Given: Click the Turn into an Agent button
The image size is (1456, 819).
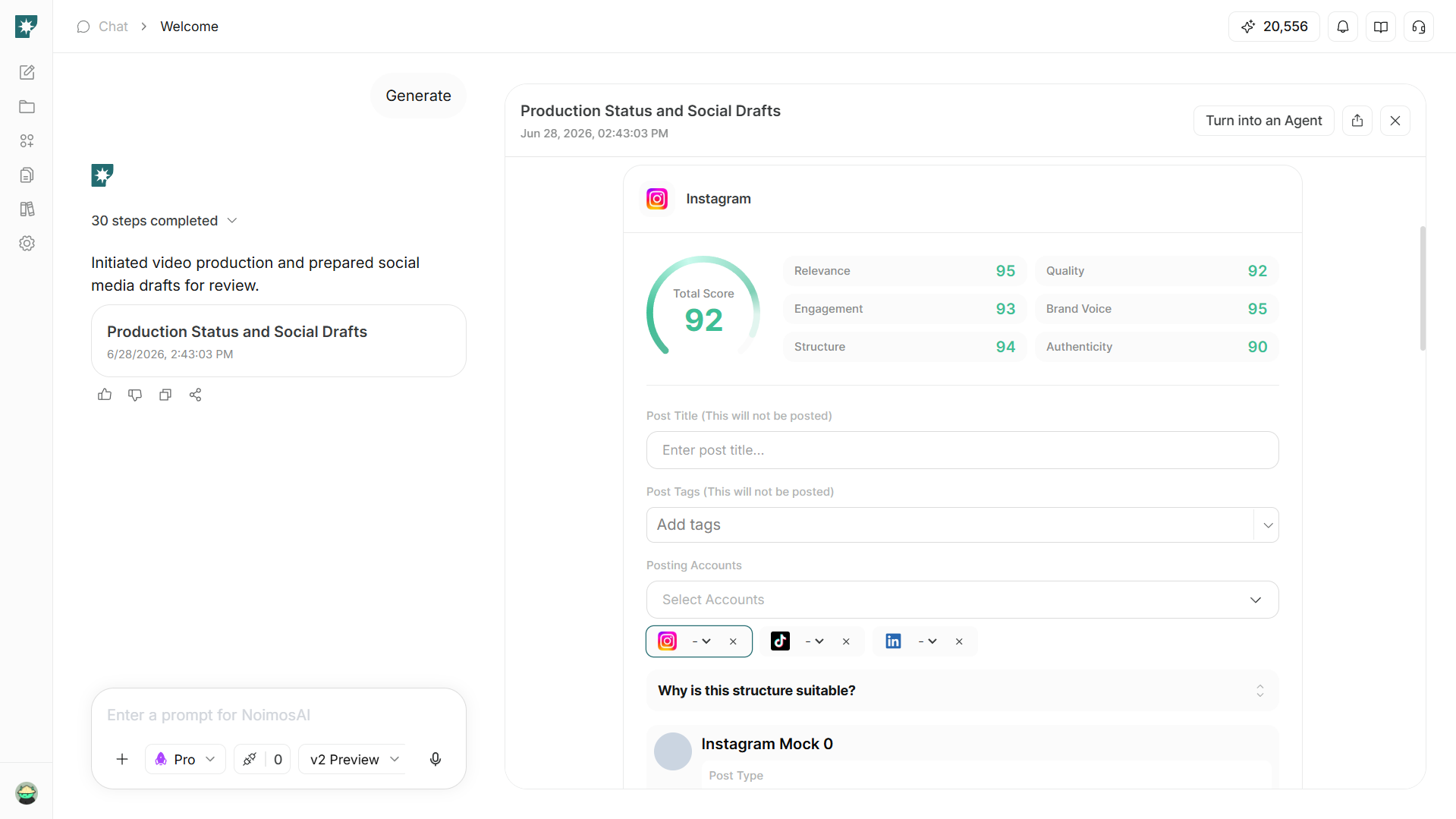Looking at the screenshot, I should coord(1263,121).
